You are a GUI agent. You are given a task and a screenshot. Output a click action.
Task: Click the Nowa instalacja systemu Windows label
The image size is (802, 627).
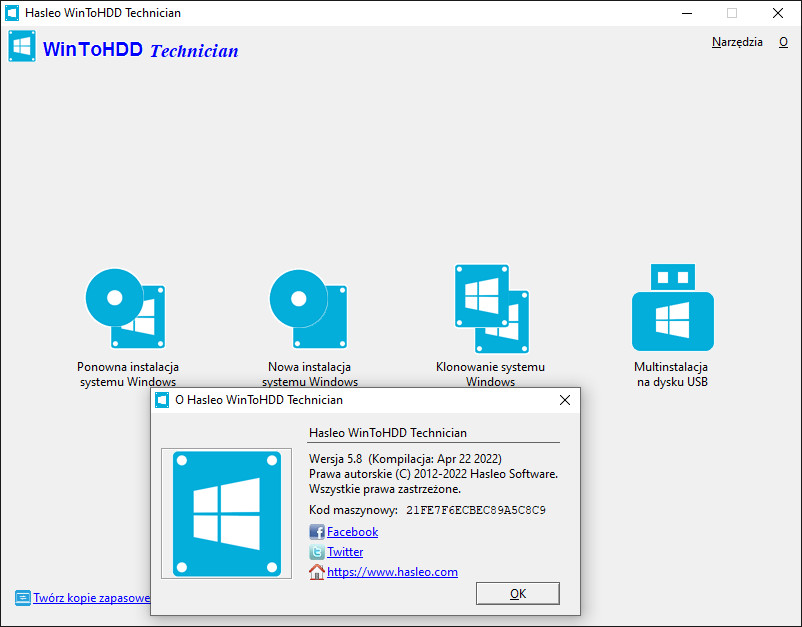tap(309, 374)
